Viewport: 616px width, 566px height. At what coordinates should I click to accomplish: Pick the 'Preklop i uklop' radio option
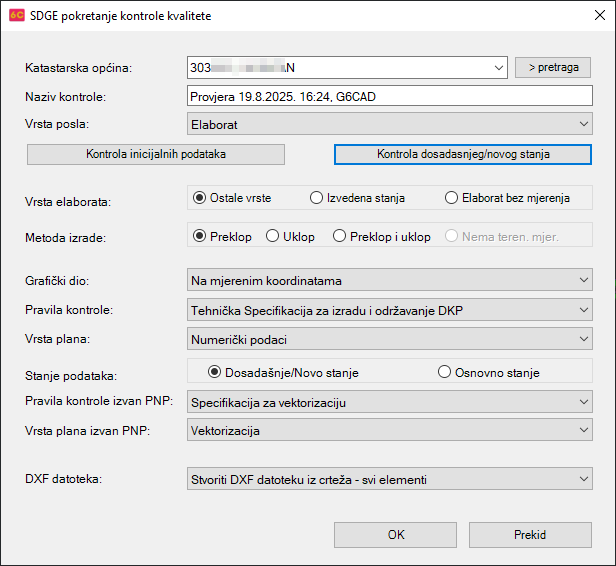pyautogui.click(x=340, y=236)
